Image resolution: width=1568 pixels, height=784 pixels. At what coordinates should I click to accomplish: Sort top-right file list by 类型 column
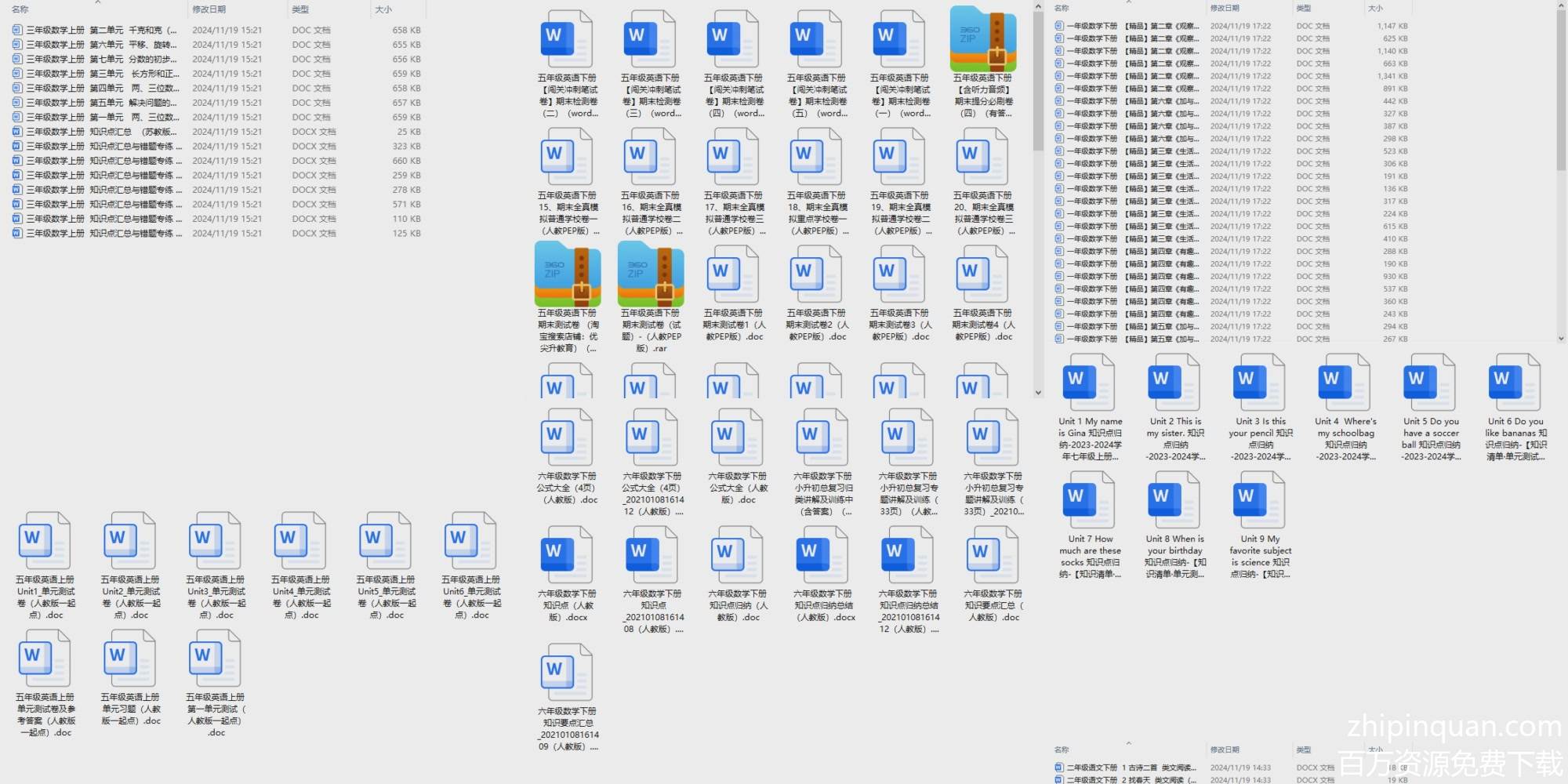pyautogui.click(x=1304, y=8)
